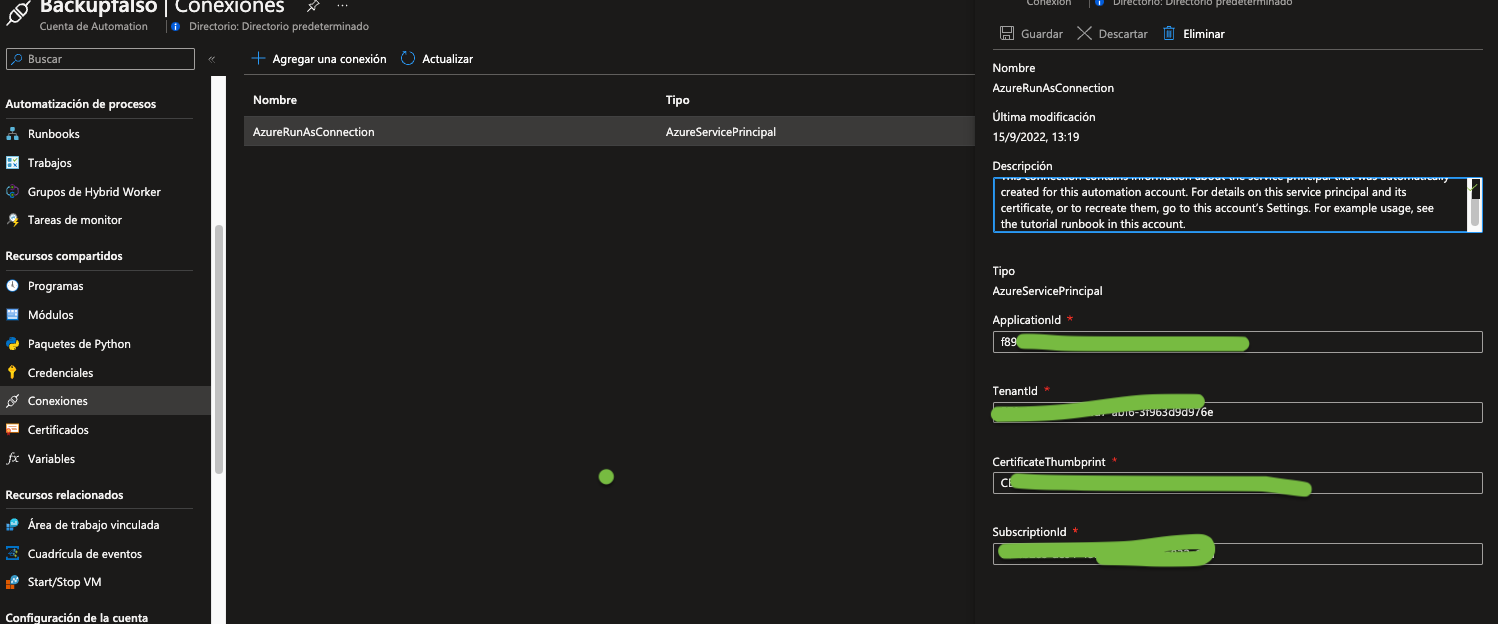Click the Credenciales key icon

[x=13, y=373]
